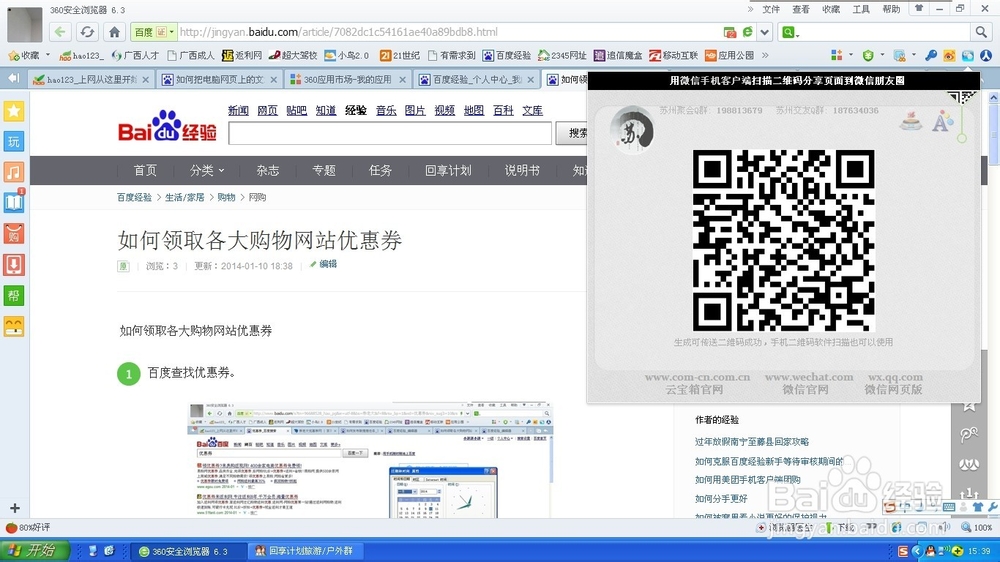Open the blue book reader sidebar icon

pyautogui.click(x=14, y=203)
